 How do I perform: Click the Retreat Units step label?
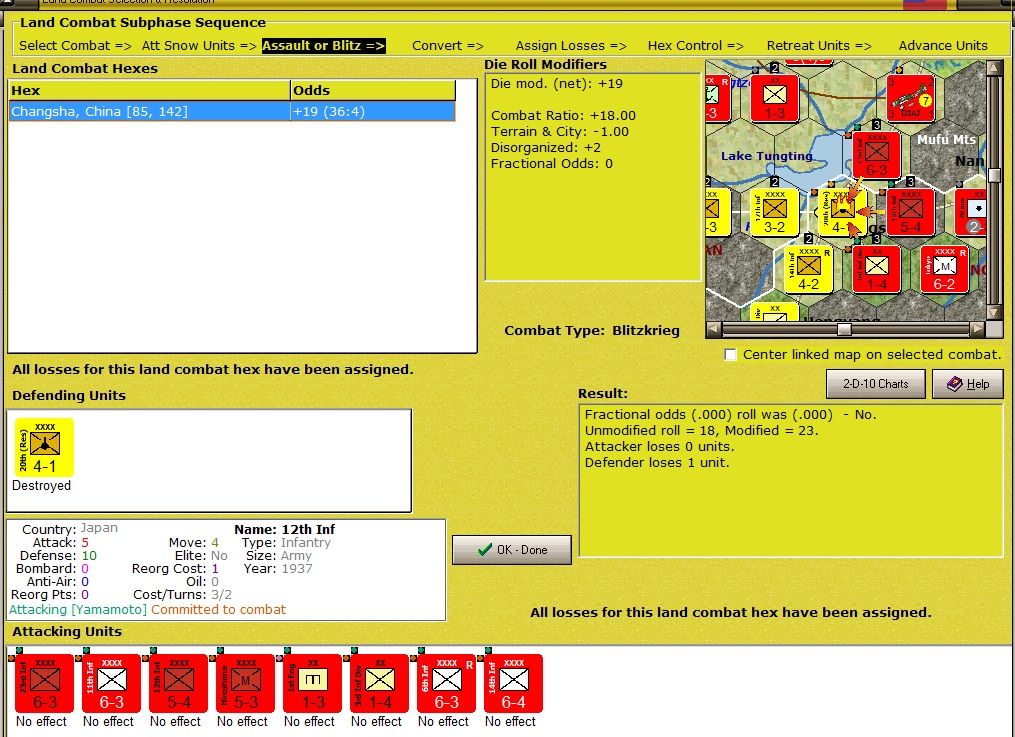point(819,45)
